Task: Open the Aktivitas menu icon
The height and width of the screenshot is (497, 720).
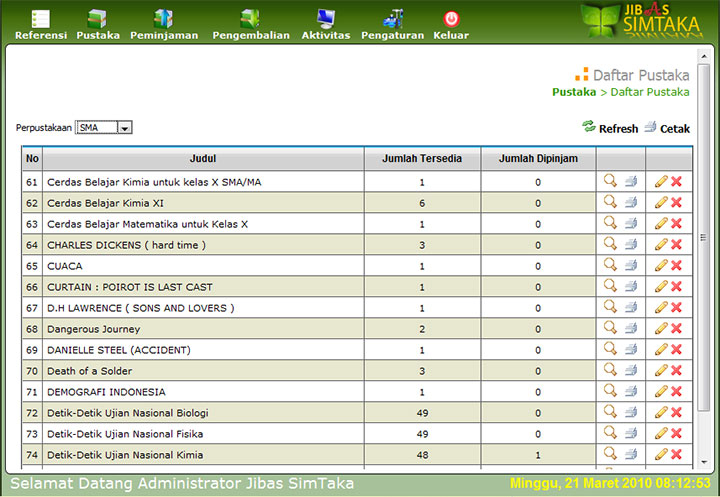Action: [x=326, y=19]
